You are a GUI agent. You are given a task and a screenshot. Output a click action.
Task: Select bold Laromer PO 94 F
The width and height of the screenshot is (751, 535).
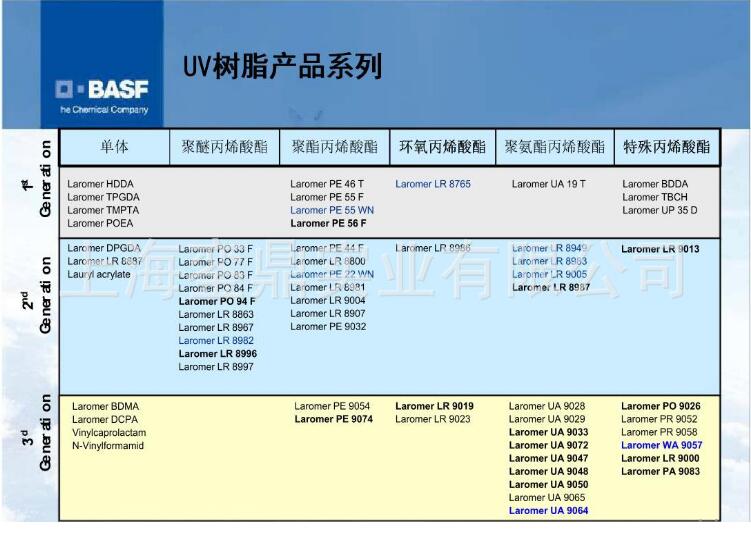[217, 301]
